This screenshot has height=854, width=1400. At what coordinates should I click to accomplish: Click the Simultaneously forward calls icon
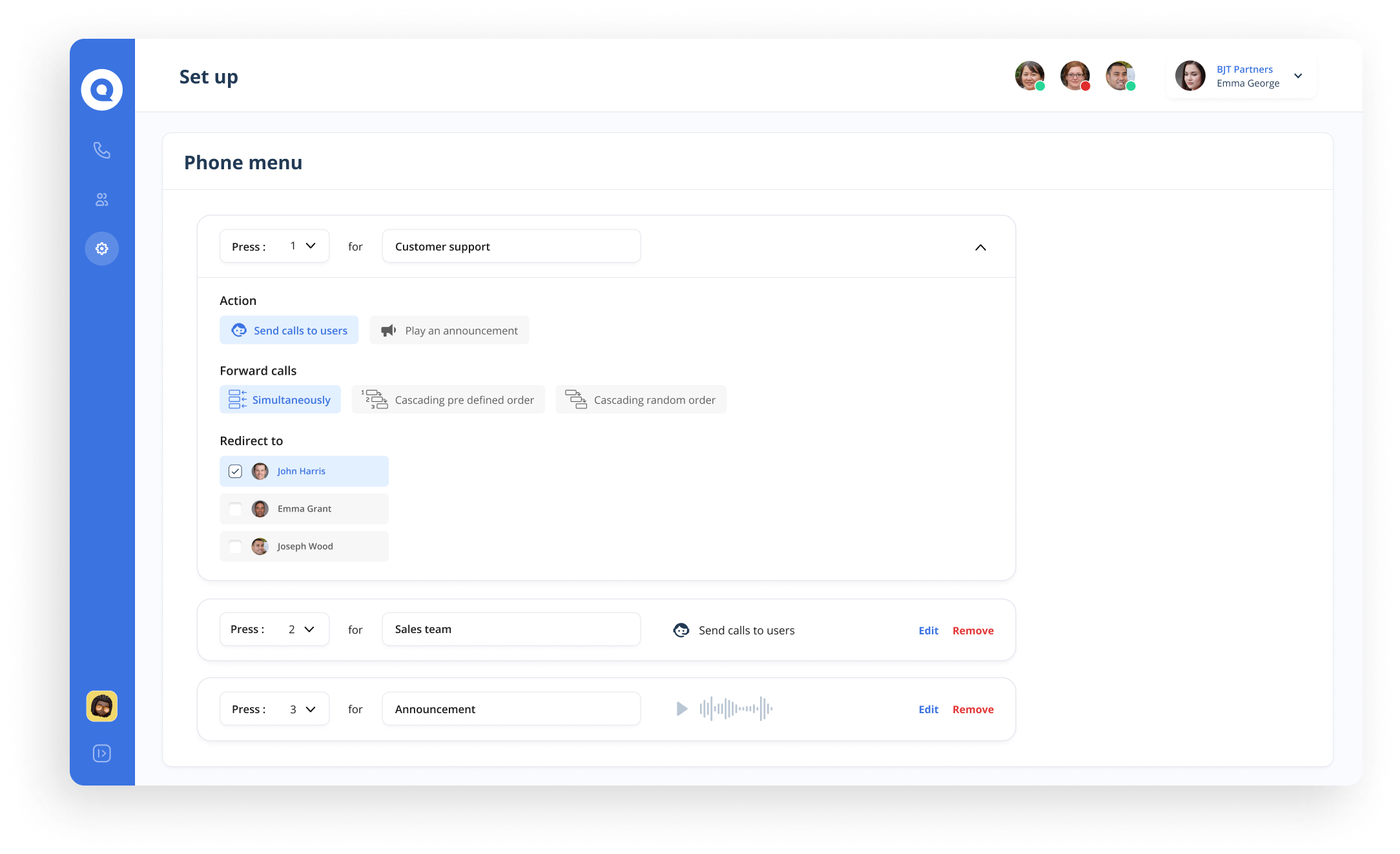[237, 400]
